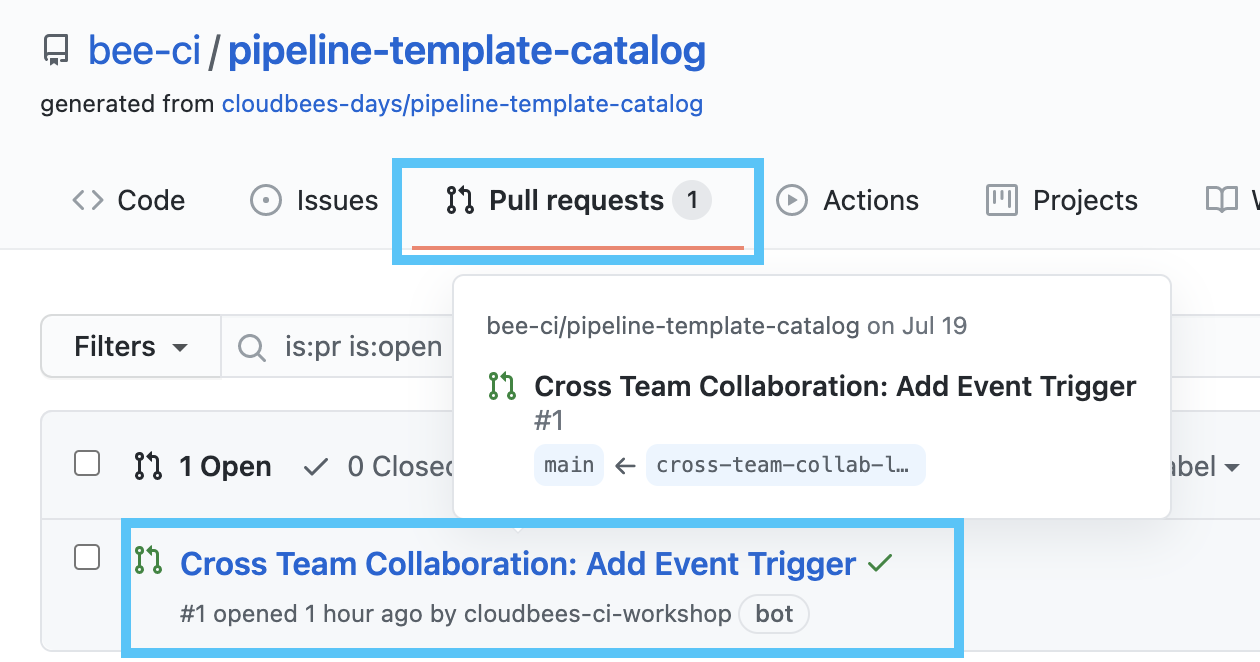
Task: Click the green check status icon
Action: coord(880,564)
